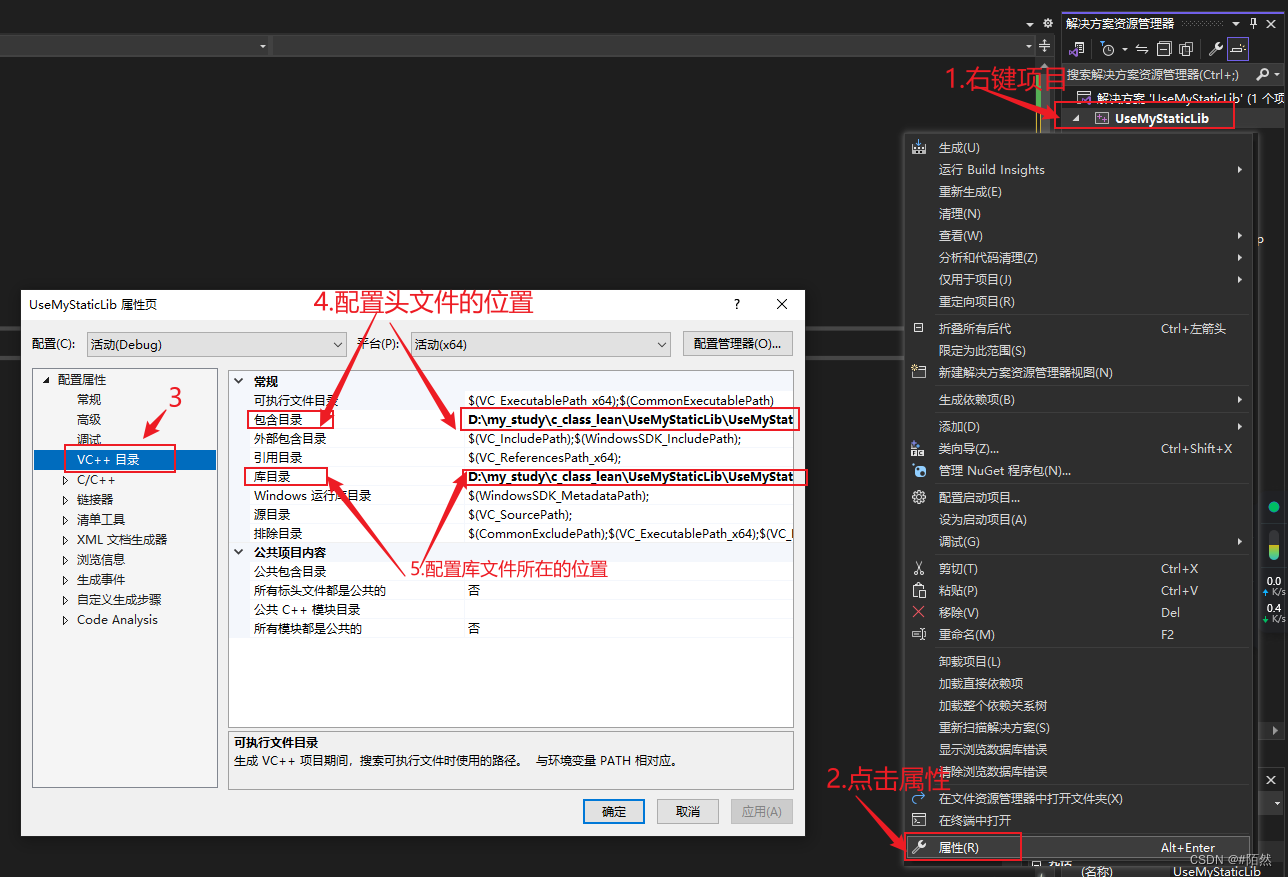Viewport: 1288px width, 877px height.
Task: Click the Solution Explorer switch views icon
Action: [x=1077, y=49]
